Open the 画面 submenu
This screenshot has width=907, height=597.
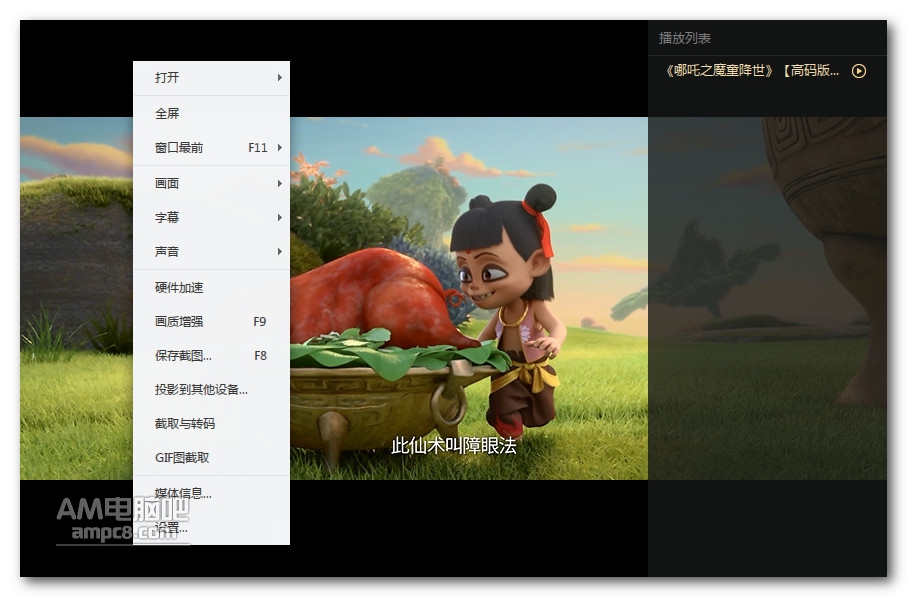211,183
